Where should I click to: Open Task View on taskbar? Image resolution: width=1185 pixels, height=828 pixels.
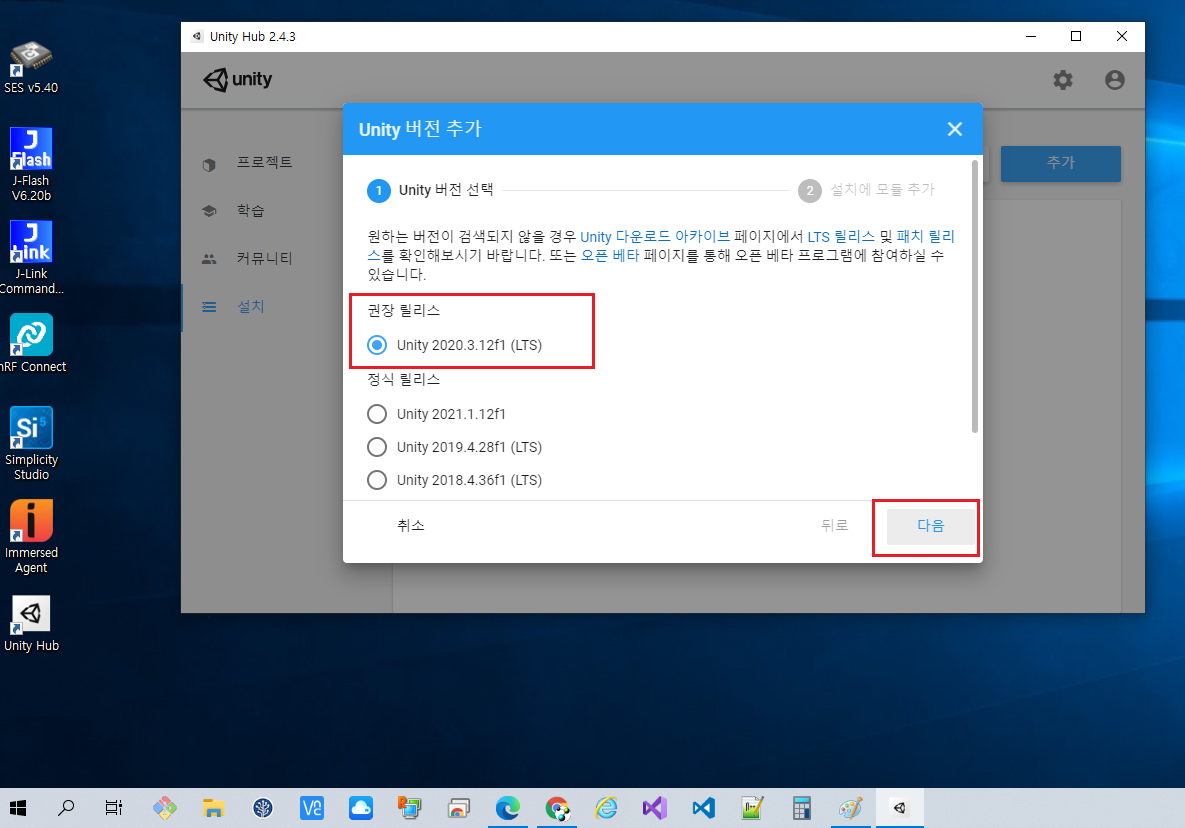(x=113, y=808)
